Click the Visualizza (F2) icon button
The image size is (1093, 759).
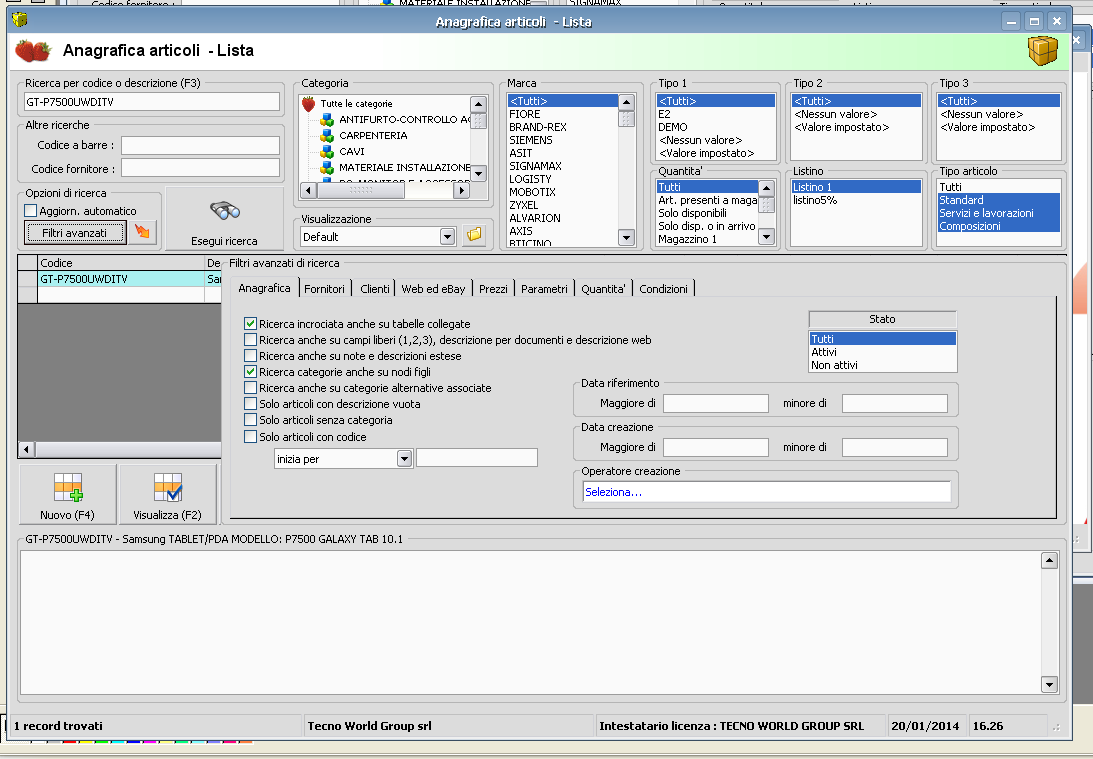tap(167, 489)
